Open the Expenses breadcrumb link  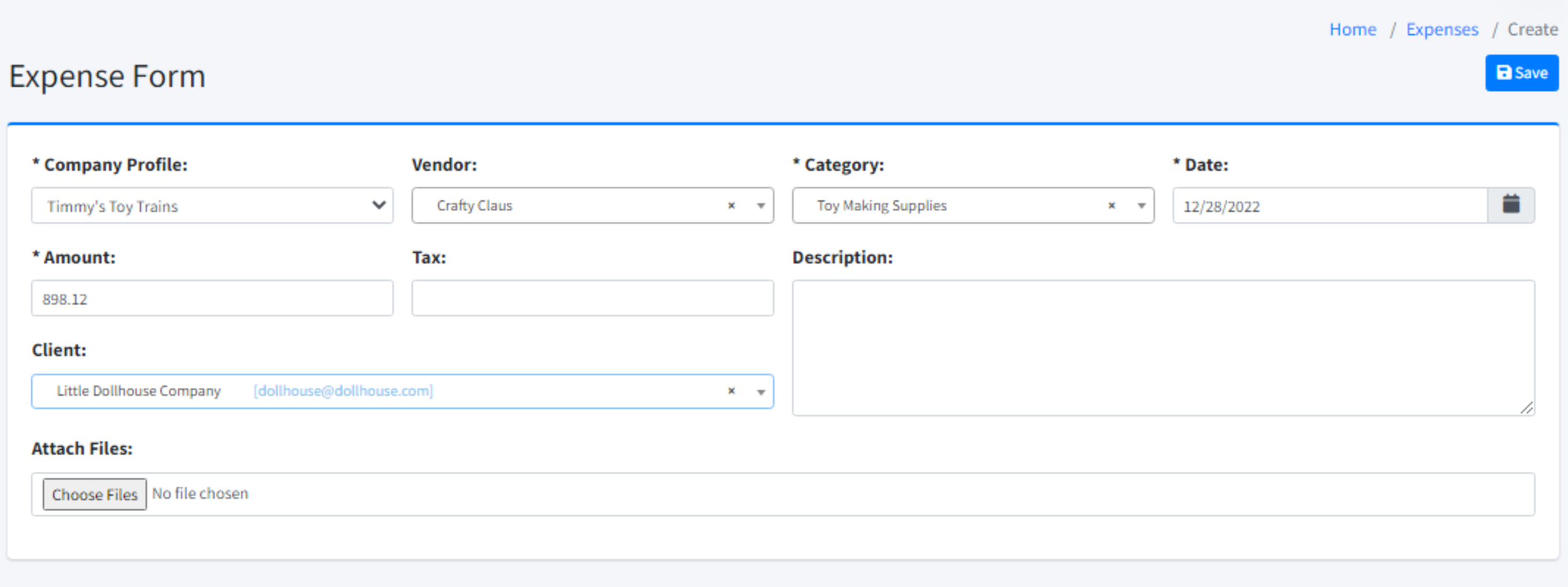(1442, 29)
